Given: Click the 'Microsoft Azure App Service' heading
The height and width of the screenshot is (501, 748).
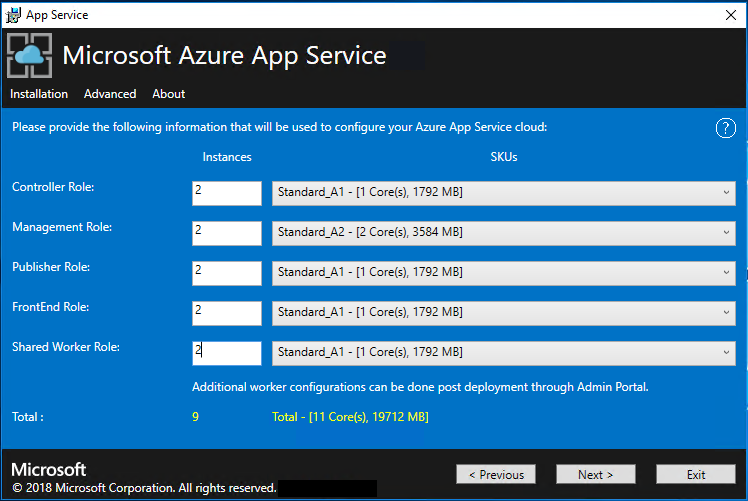Looking at the screenshot, I should 224,55.
